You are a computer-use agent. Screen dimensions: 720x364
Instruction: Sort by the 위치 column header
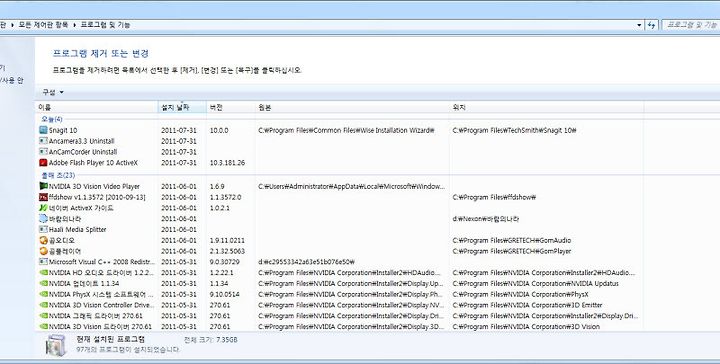pyautogui.click(x=546, y=107)
